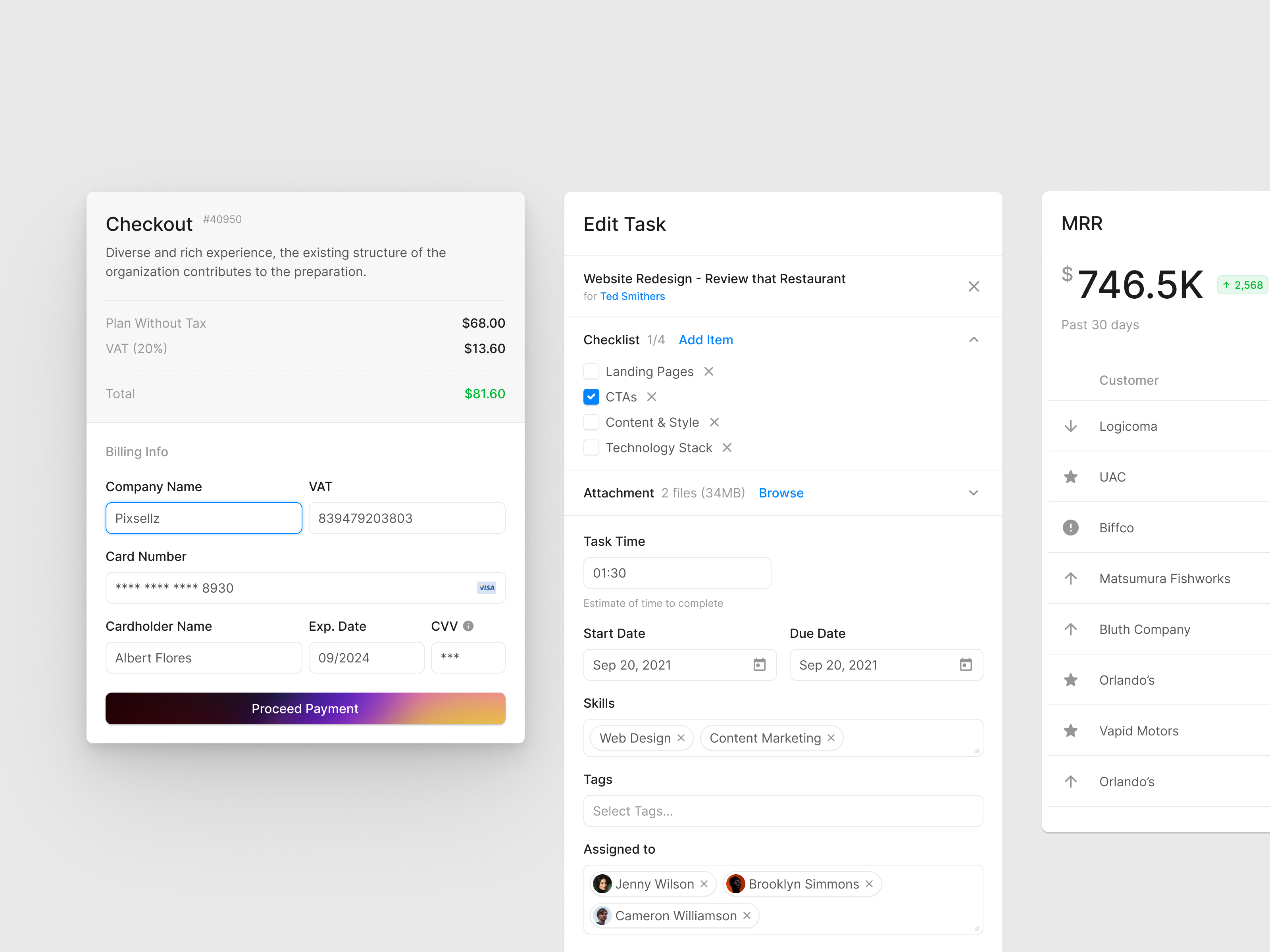The width and height of the screenshot is (1270, 952).
Task: Remove the Web Design skill tag
Action: coord(681,738)
